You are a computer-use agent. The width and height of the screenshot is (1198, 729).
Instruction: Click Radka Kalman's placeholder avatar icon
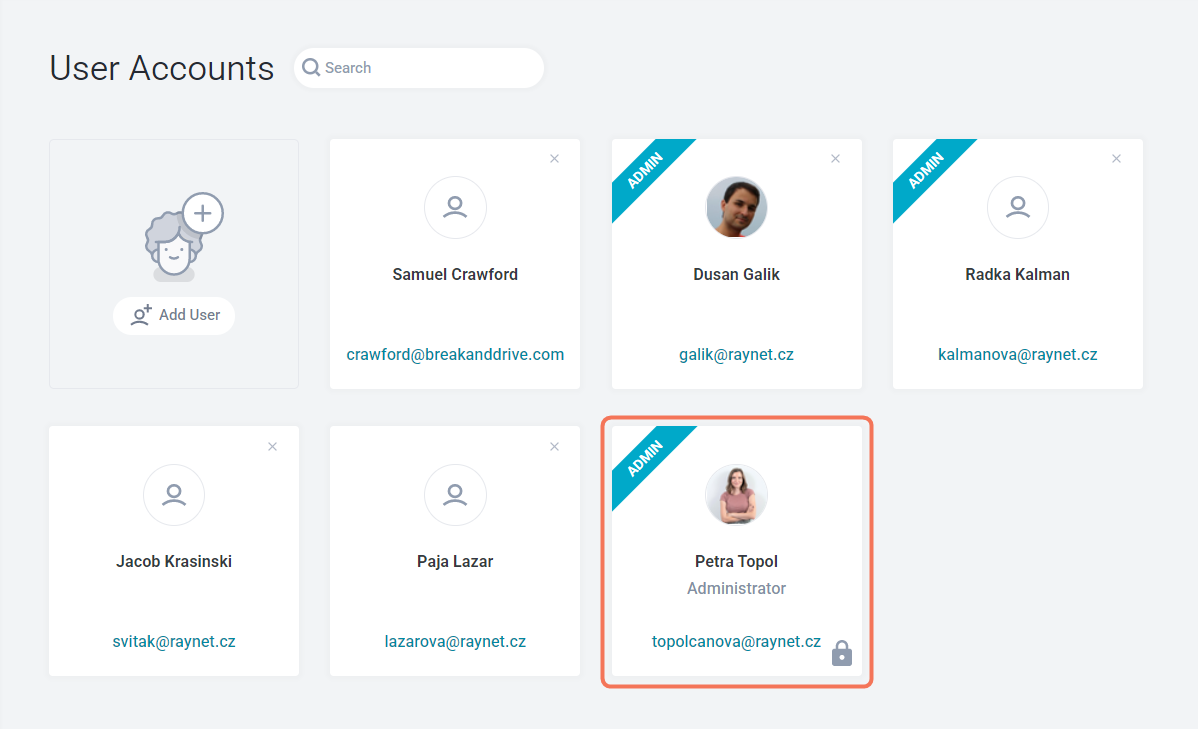(x=1018, y=207)
